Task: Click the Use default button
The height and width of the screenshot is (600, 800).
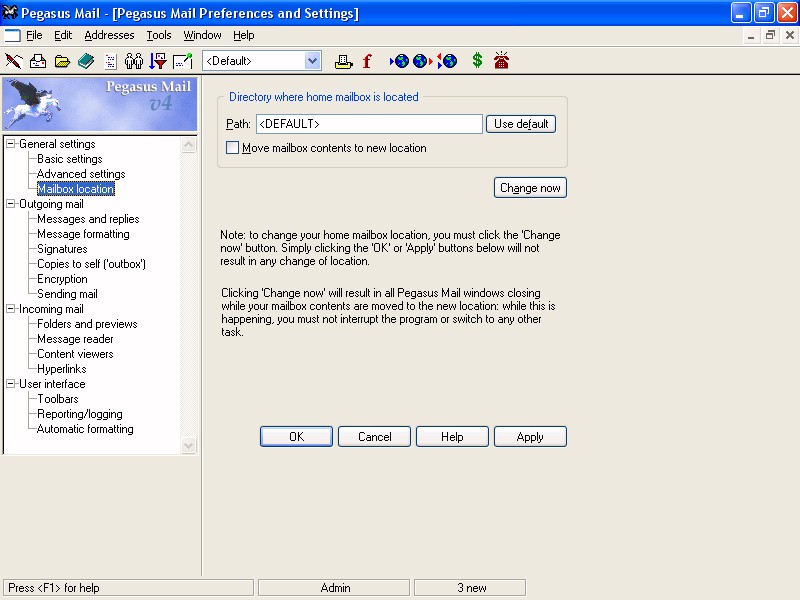Action: click(521, 124)
